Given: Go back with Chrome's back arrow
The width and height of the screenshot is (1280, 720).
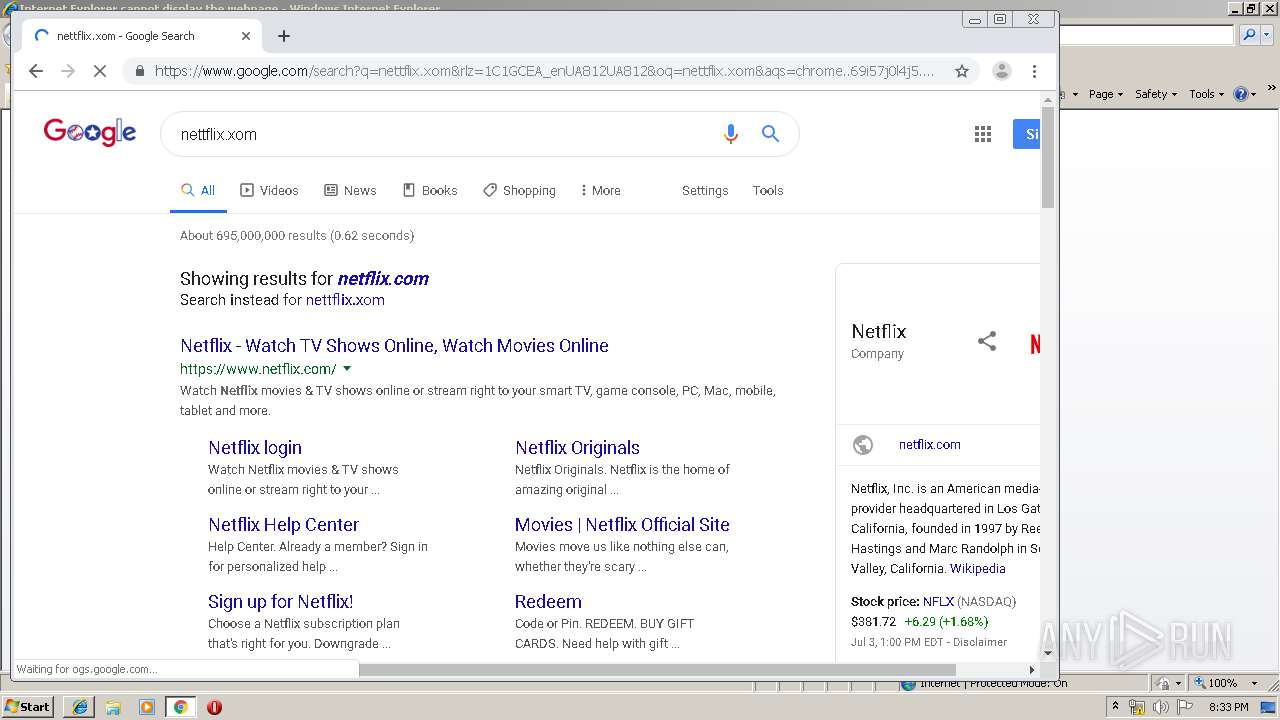Looking at the screenshot, I should 36,71.
